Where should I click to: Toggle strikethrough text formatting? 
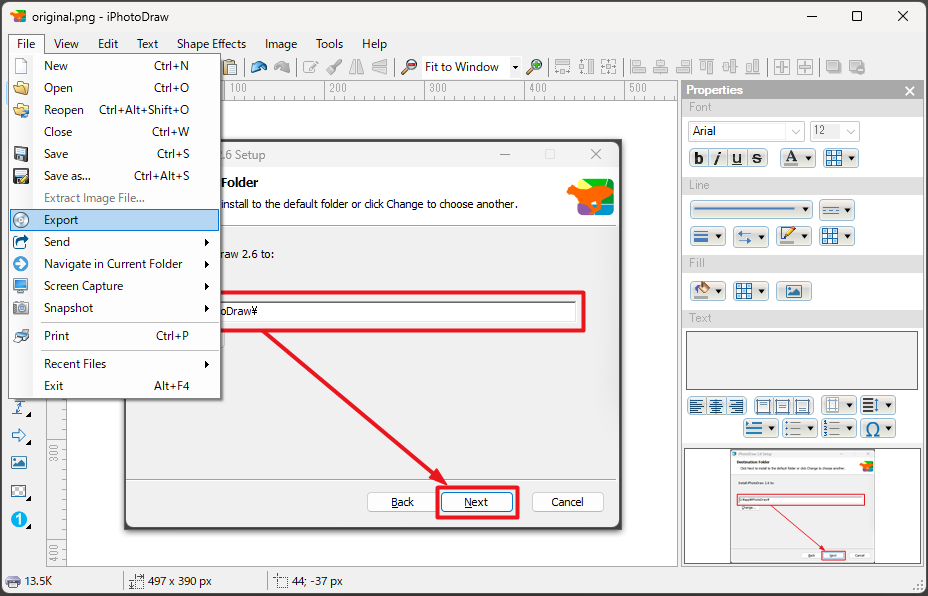click(x=756, y=158)
